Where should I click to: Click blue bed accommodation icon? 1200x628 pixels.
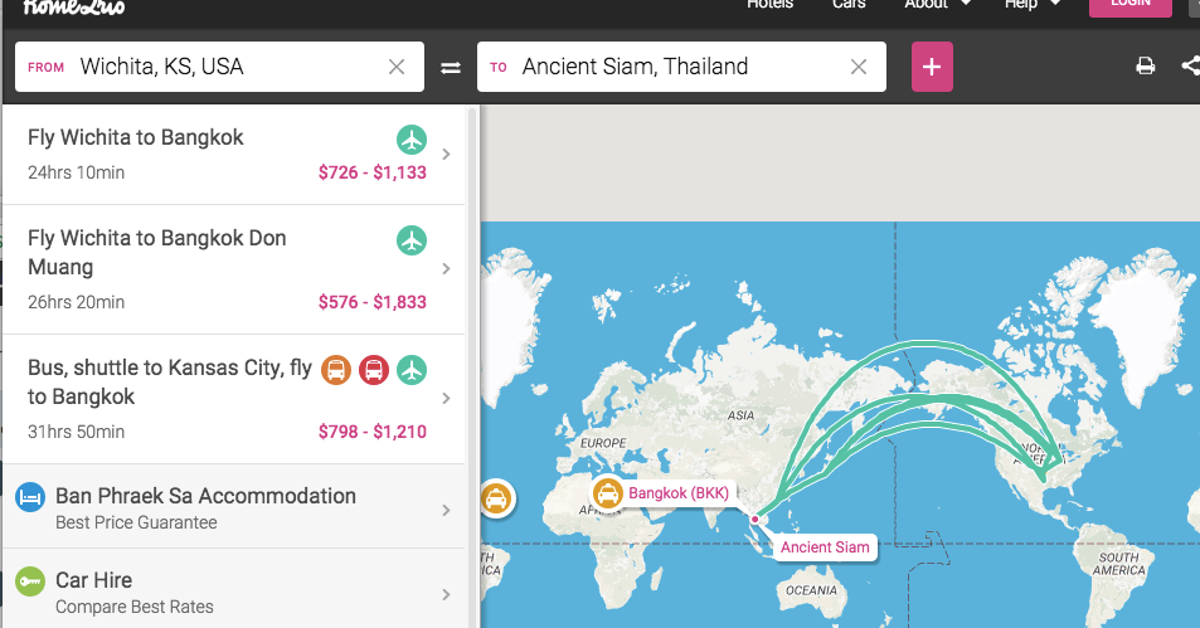pos(31,496)
